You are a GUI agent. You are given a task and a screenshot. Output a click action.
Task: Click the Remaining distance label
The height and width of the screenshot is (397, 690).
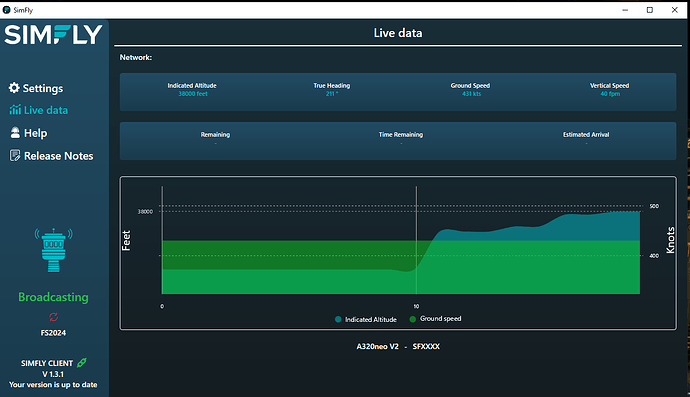[x=215, y=135]
